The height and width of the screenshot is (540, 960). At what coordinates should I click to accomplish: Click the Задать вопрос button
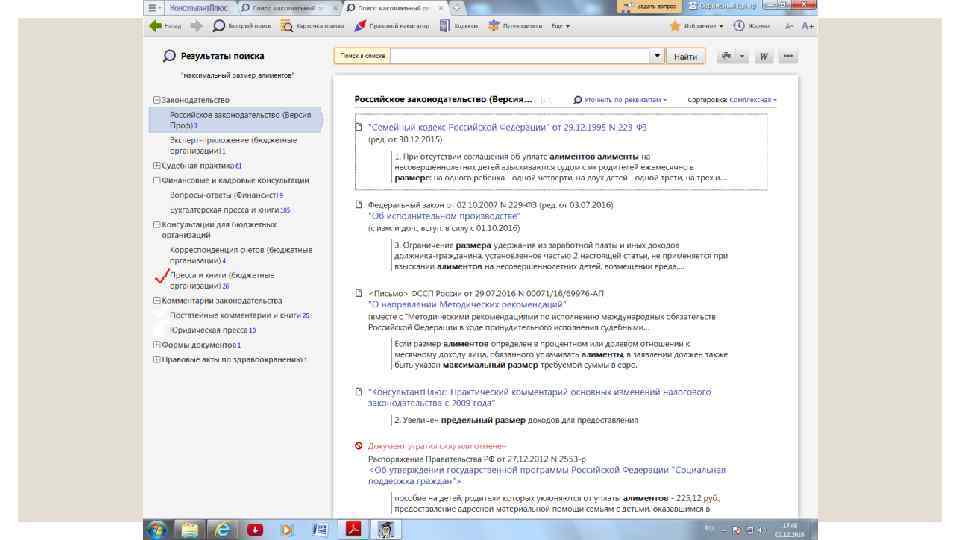tap(649, 6)
